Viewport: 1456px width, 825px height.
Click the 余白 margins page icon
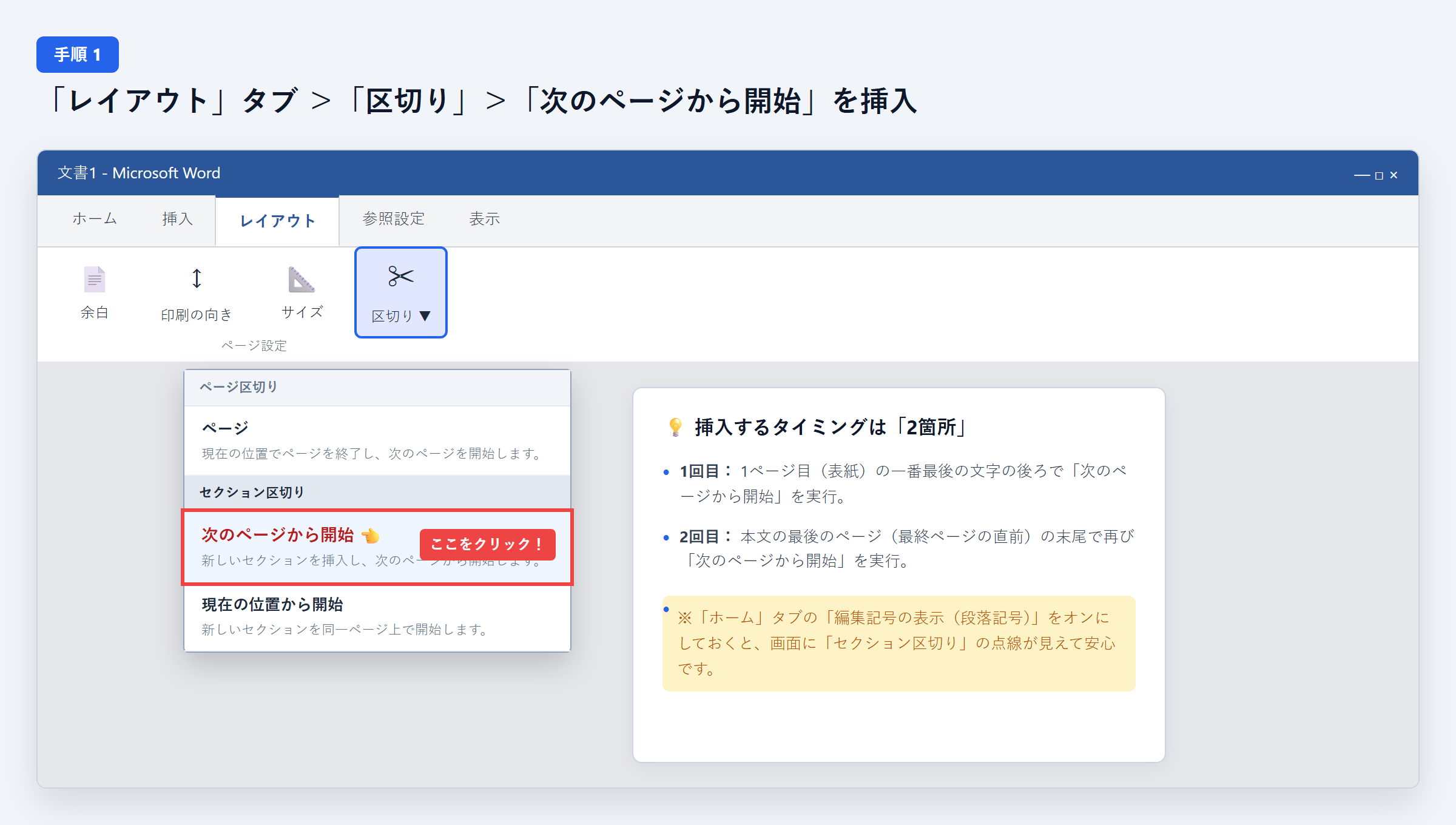[x=95, y=280]
